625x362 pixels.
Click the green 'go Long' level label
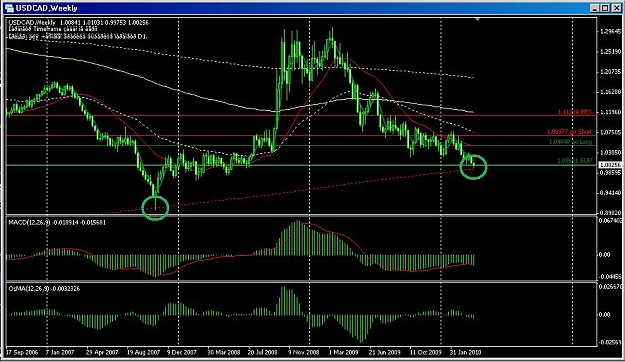pos(570,142)
